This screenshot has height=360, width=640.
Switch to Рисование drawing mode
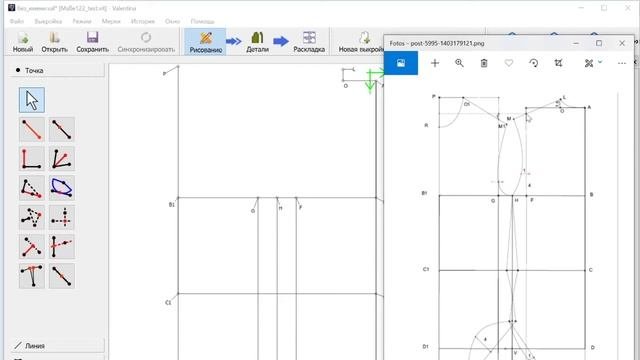(x=205, y=42)
